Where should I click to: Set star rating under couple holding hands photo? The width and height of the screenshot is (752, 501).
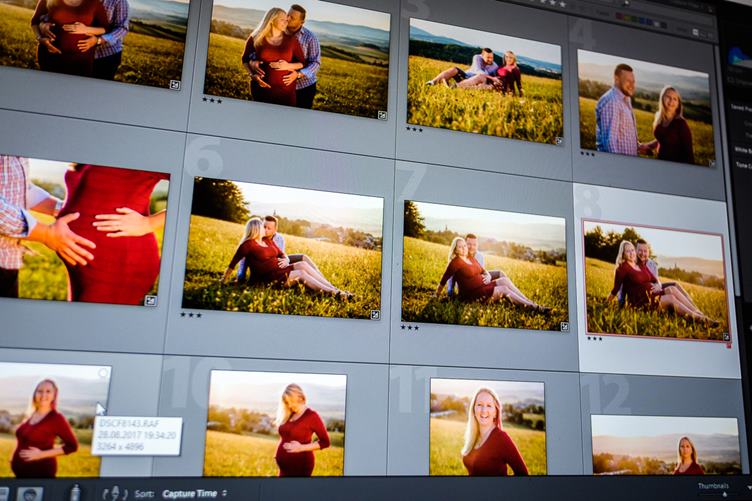587,154
